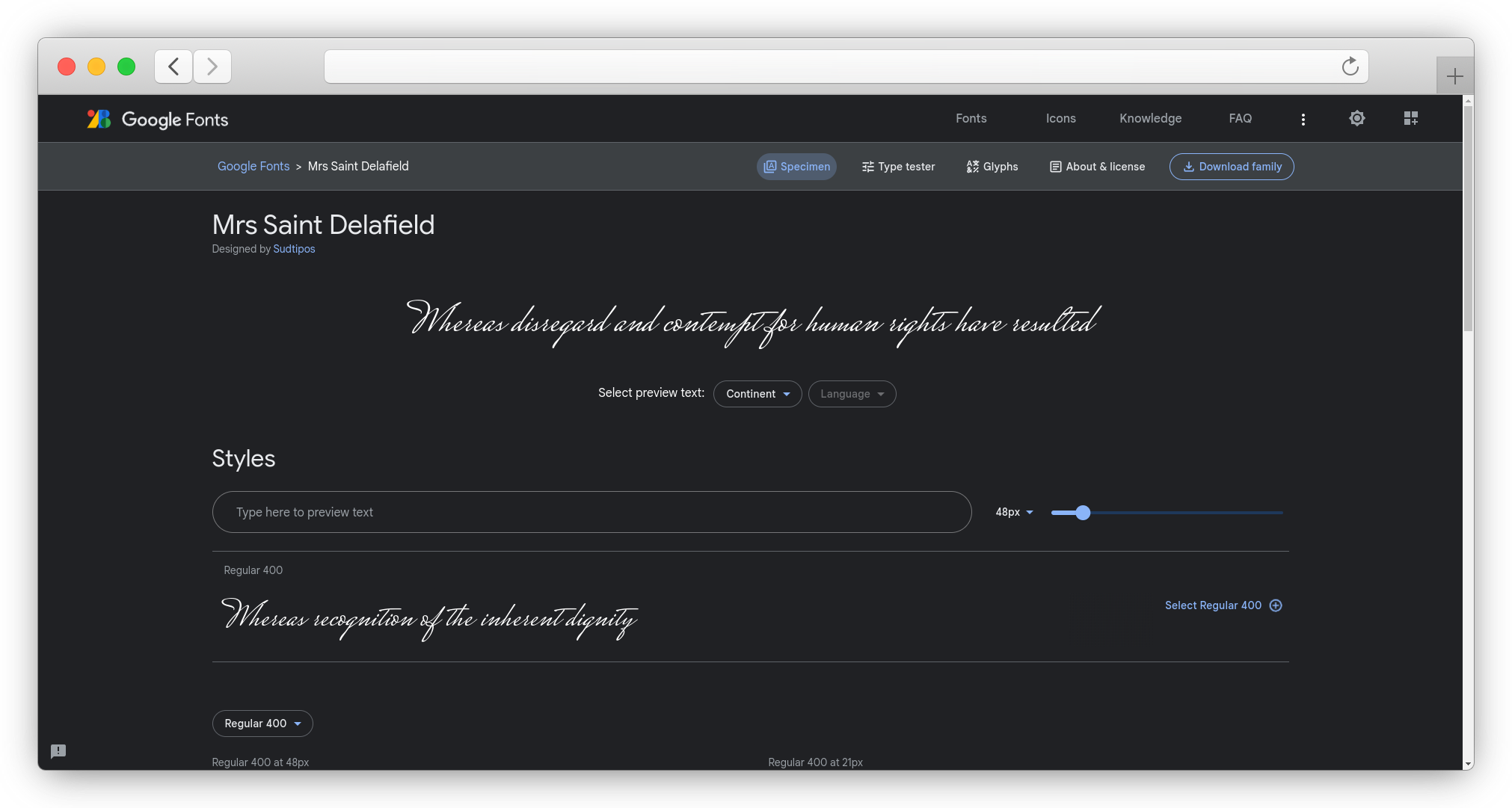Open a new browser tab
Image resolution: width=1512 pixels, height=808 pixels.
1454,76
